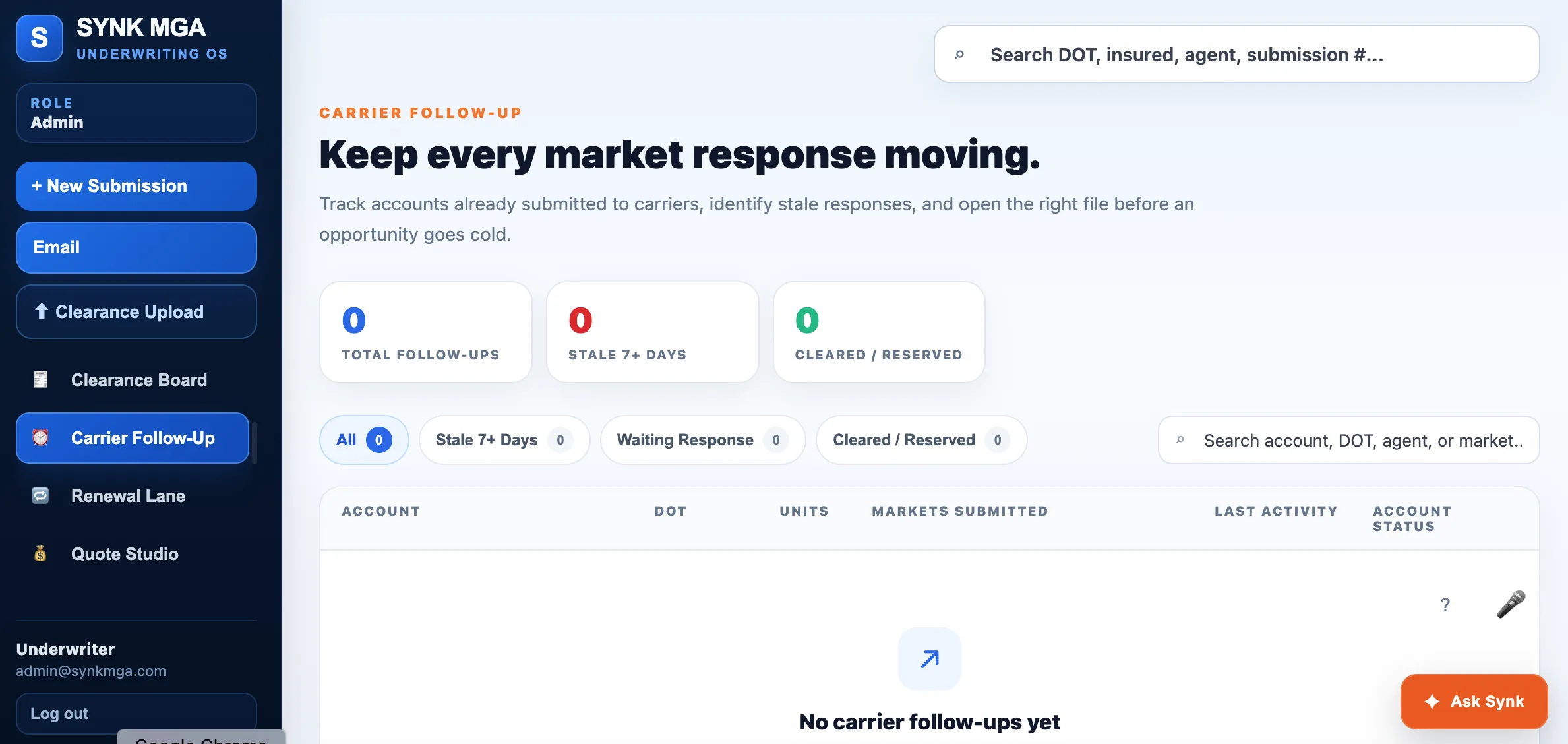This screenshot has height=744, width=1568.
Task: Click the "Carrier Follow-Up" orange heading label
Action: click(421, 113)
